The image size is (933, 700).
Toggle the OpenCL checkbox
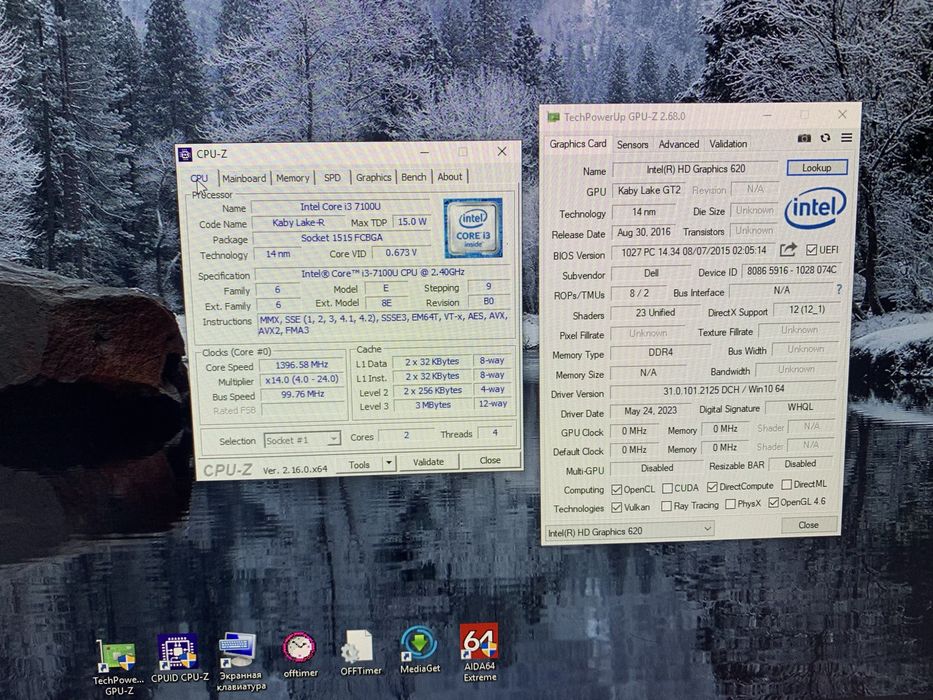tap(616, 489)
